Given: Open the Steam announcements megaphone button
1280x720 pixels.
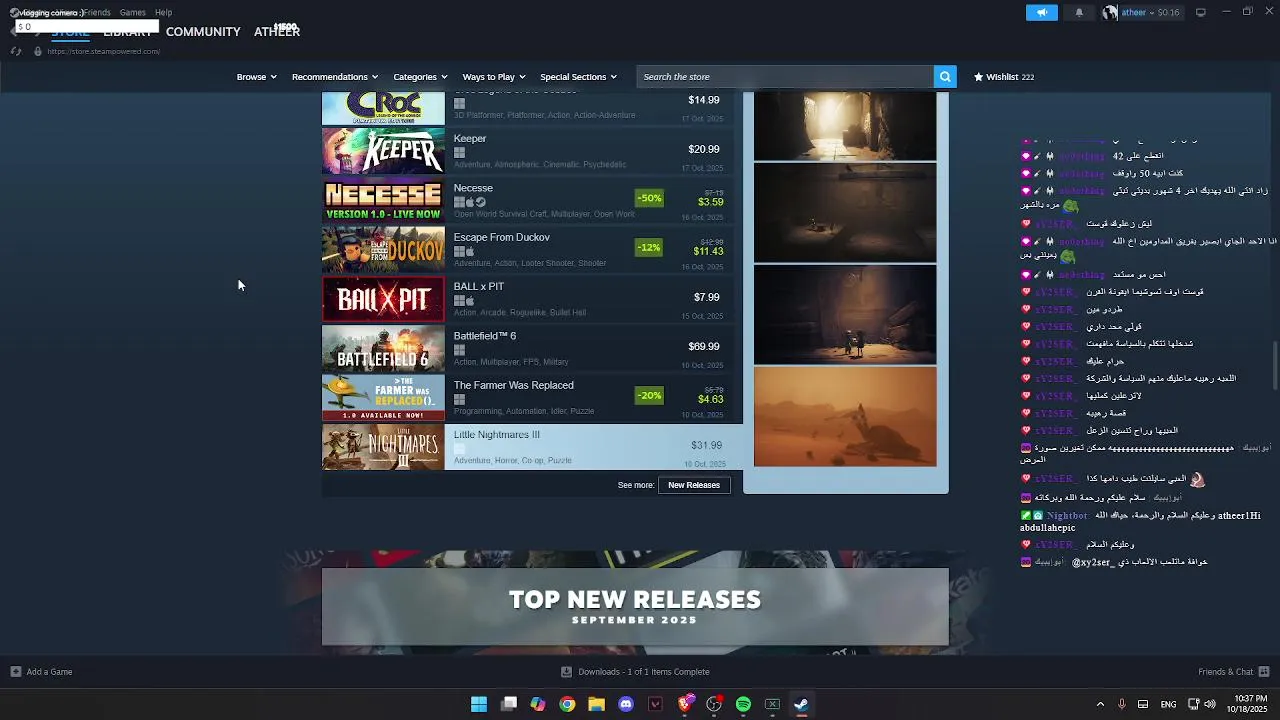Looking at the screenshot, I should click(1041, 13).
